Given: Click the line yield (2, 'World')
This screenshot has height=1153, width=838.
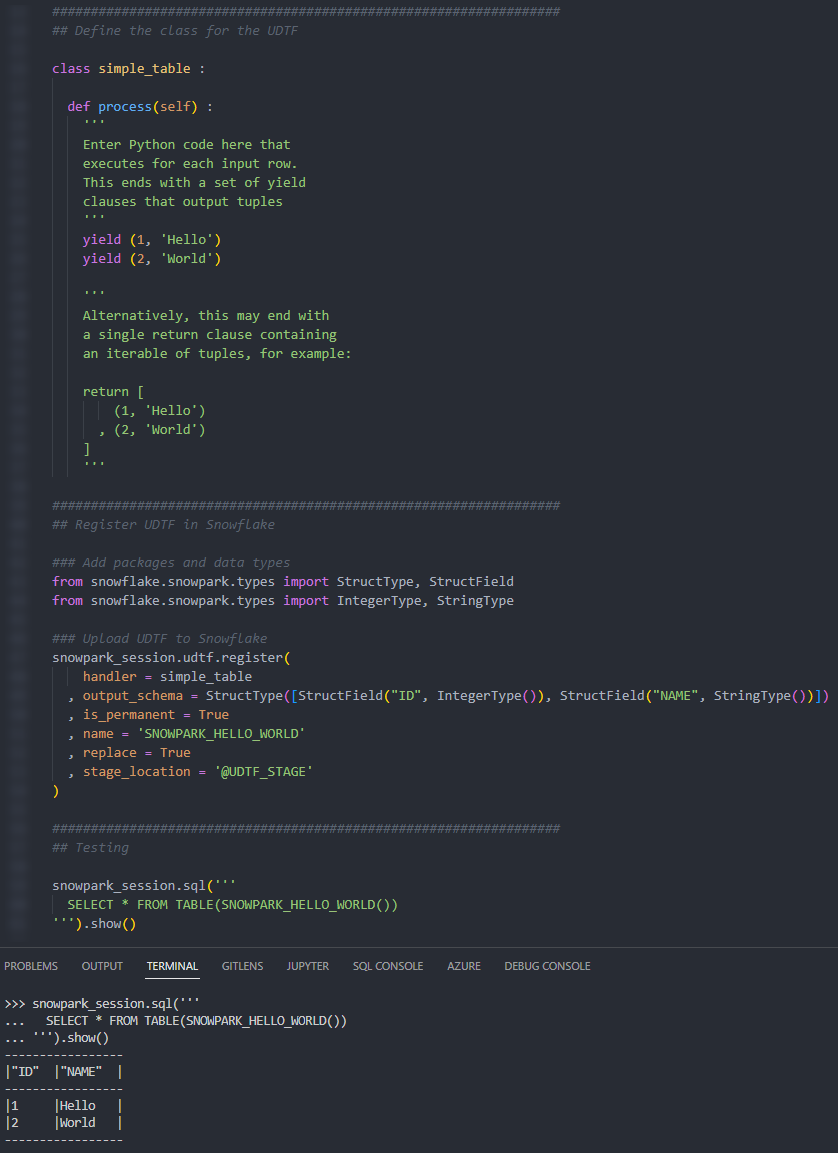Looking at the screenshot, I should pyautogui.click(x=152, y=259).
